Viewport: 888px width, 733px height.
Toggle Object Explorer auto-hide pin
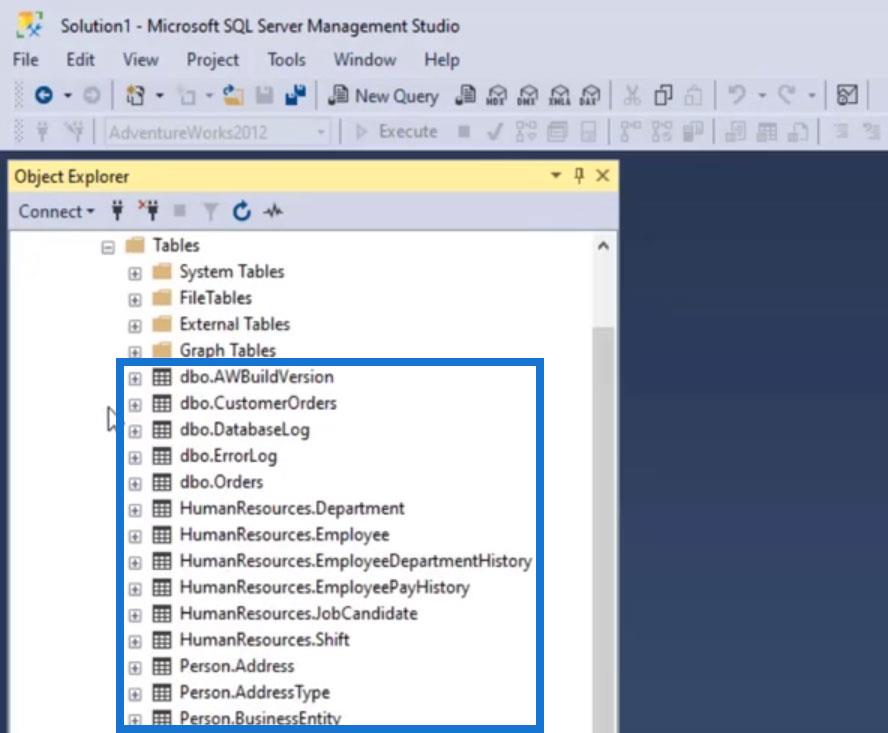[579, 176]
